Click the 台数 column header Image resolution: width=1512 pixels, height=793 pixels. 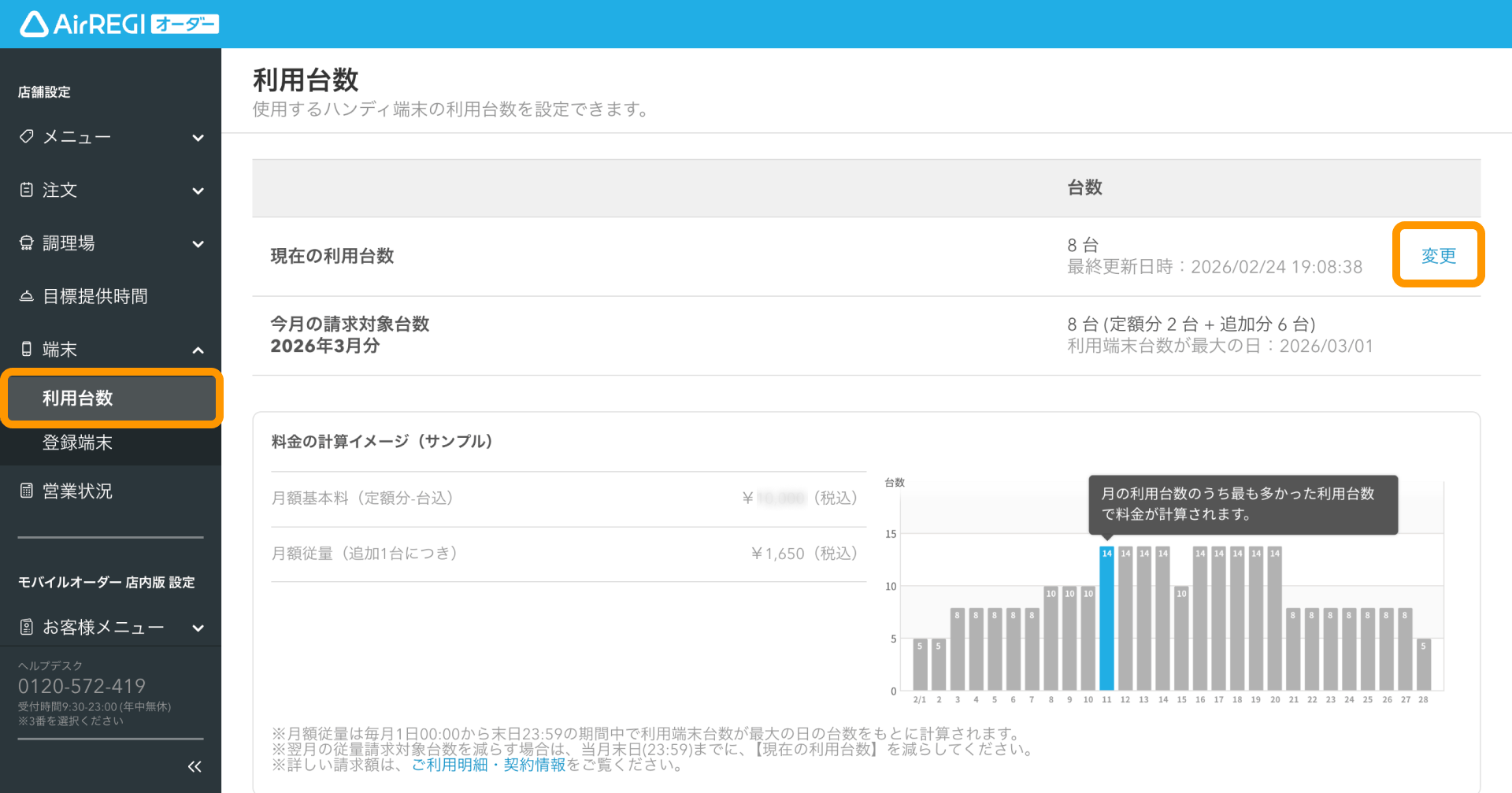click(x=1084, y=187)
